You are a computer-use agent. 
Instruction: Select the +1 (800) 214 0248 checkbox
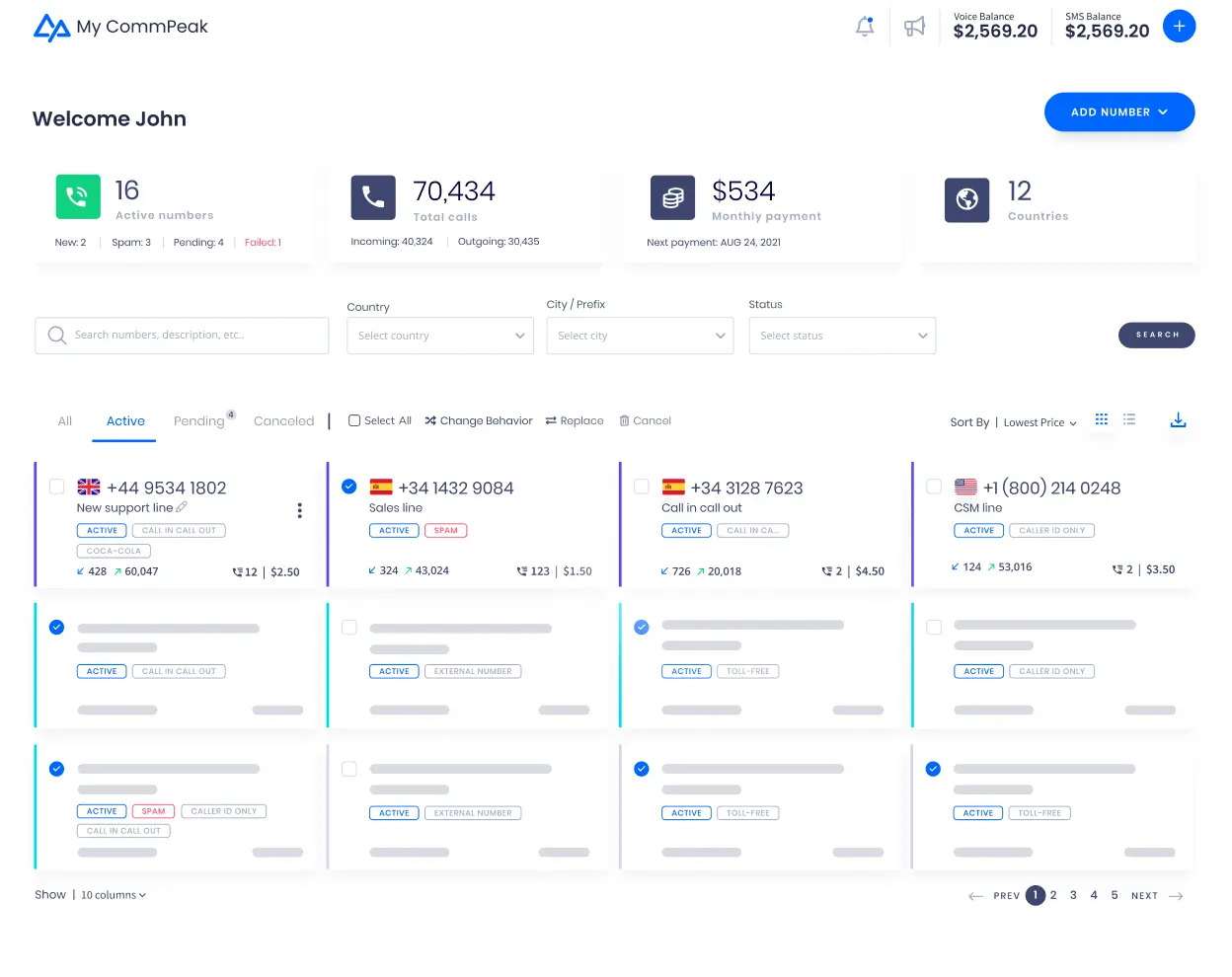(x=934, y=487)
